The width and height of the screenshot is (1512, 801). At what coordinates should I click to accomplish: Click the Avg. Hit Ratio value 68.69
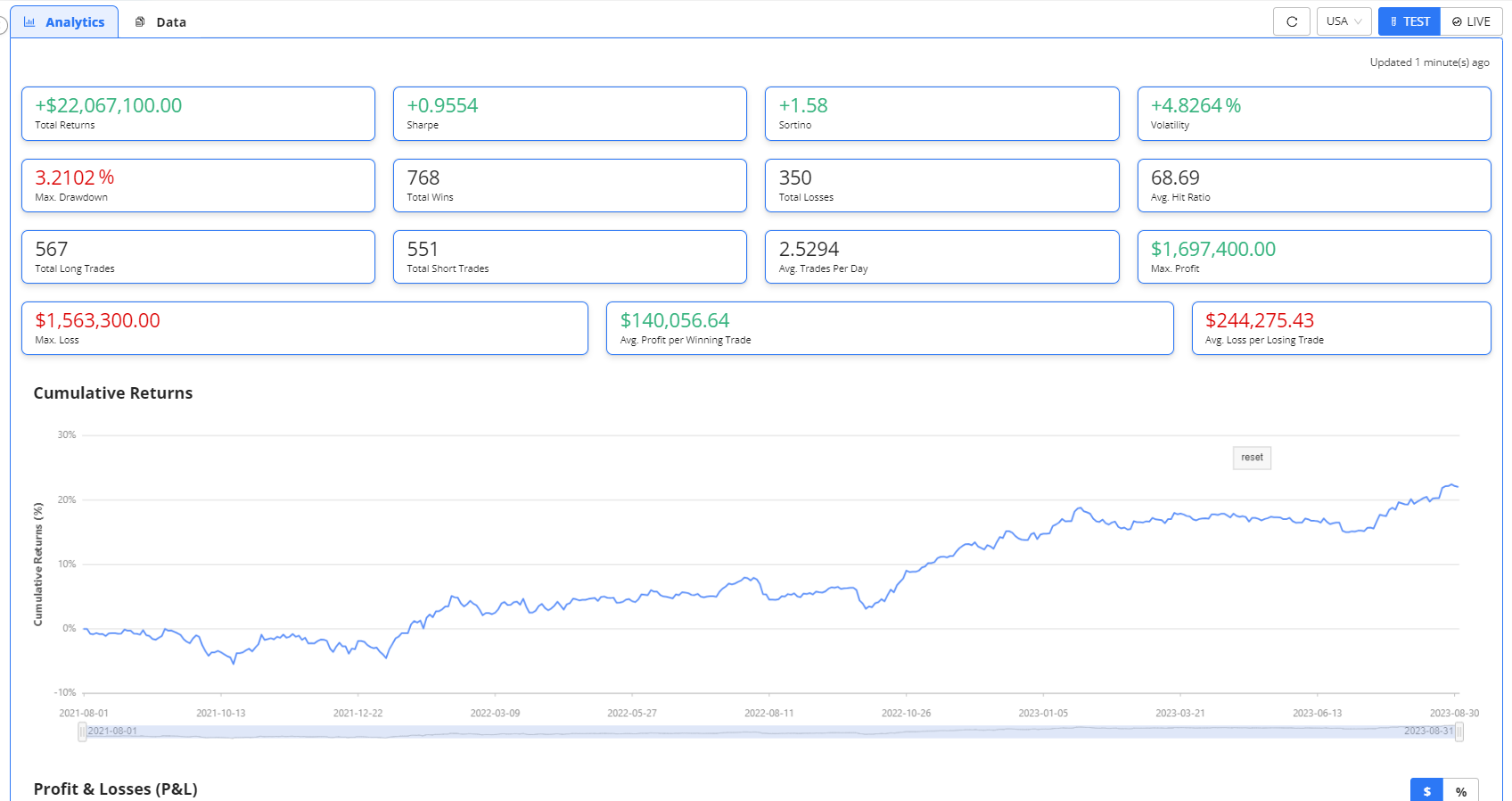click(x=1175, y=178)
